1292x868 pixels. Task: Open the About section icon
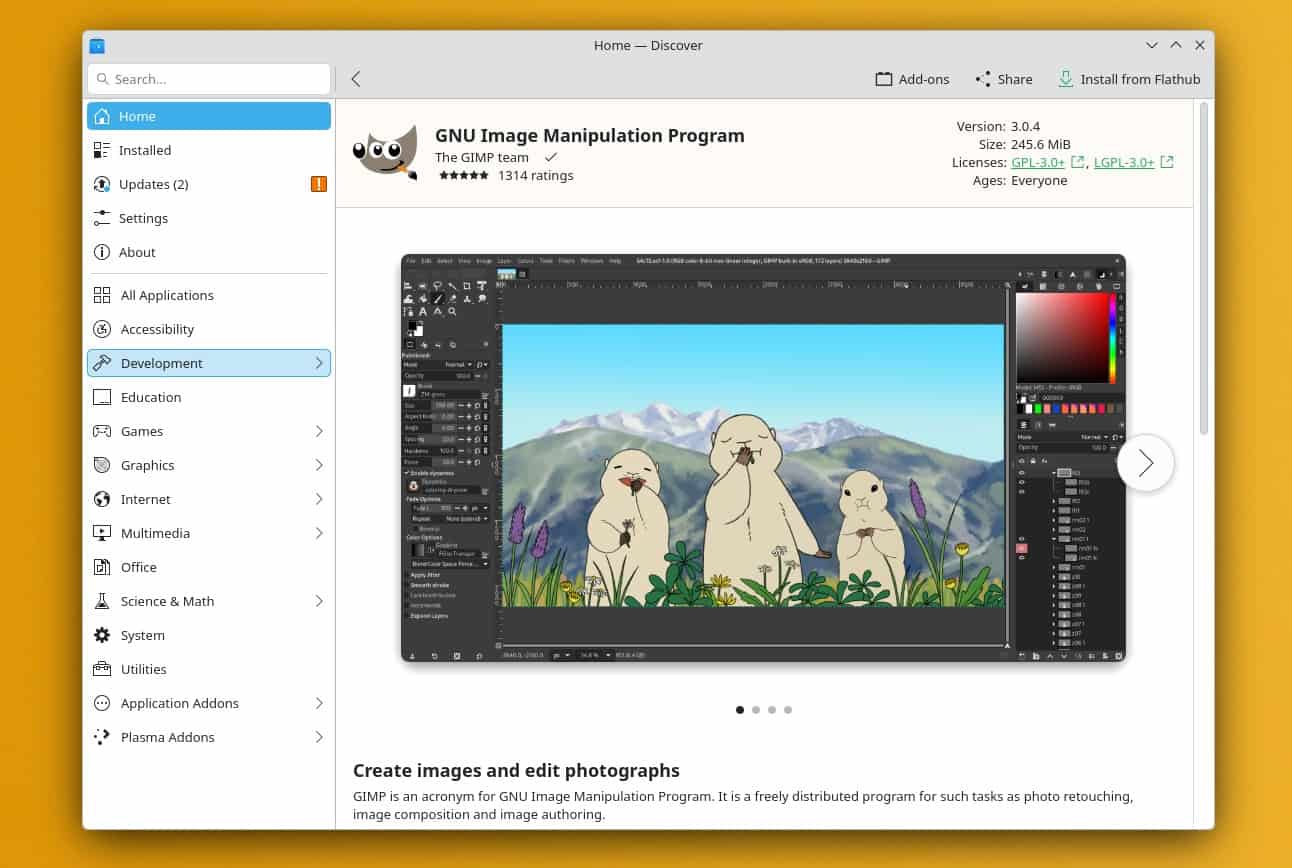tap(101, 252)
